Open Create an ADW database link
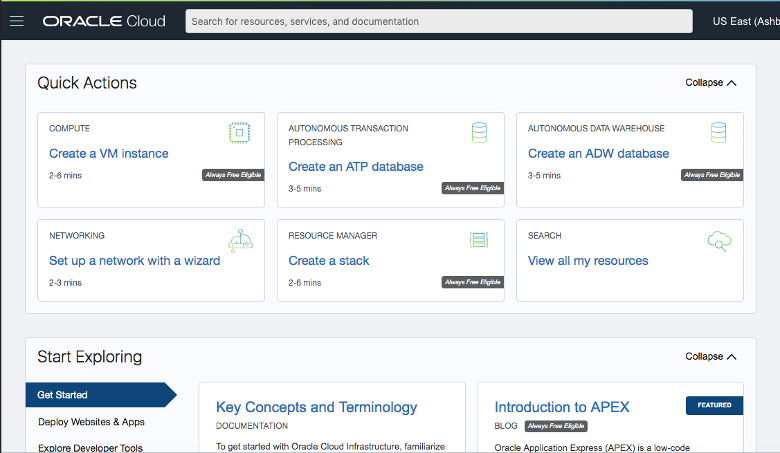 598,154
